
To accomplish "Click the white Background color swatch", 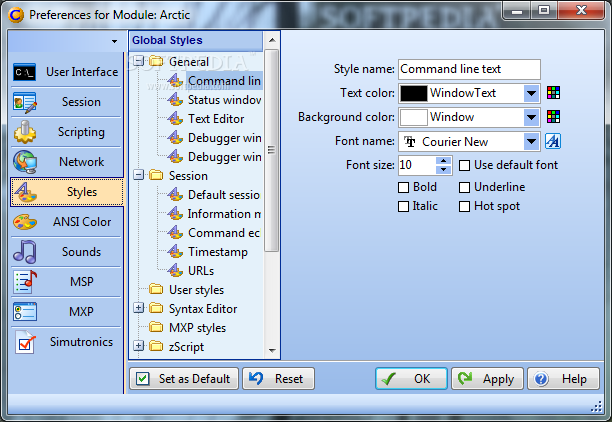I will click(414, 118).
